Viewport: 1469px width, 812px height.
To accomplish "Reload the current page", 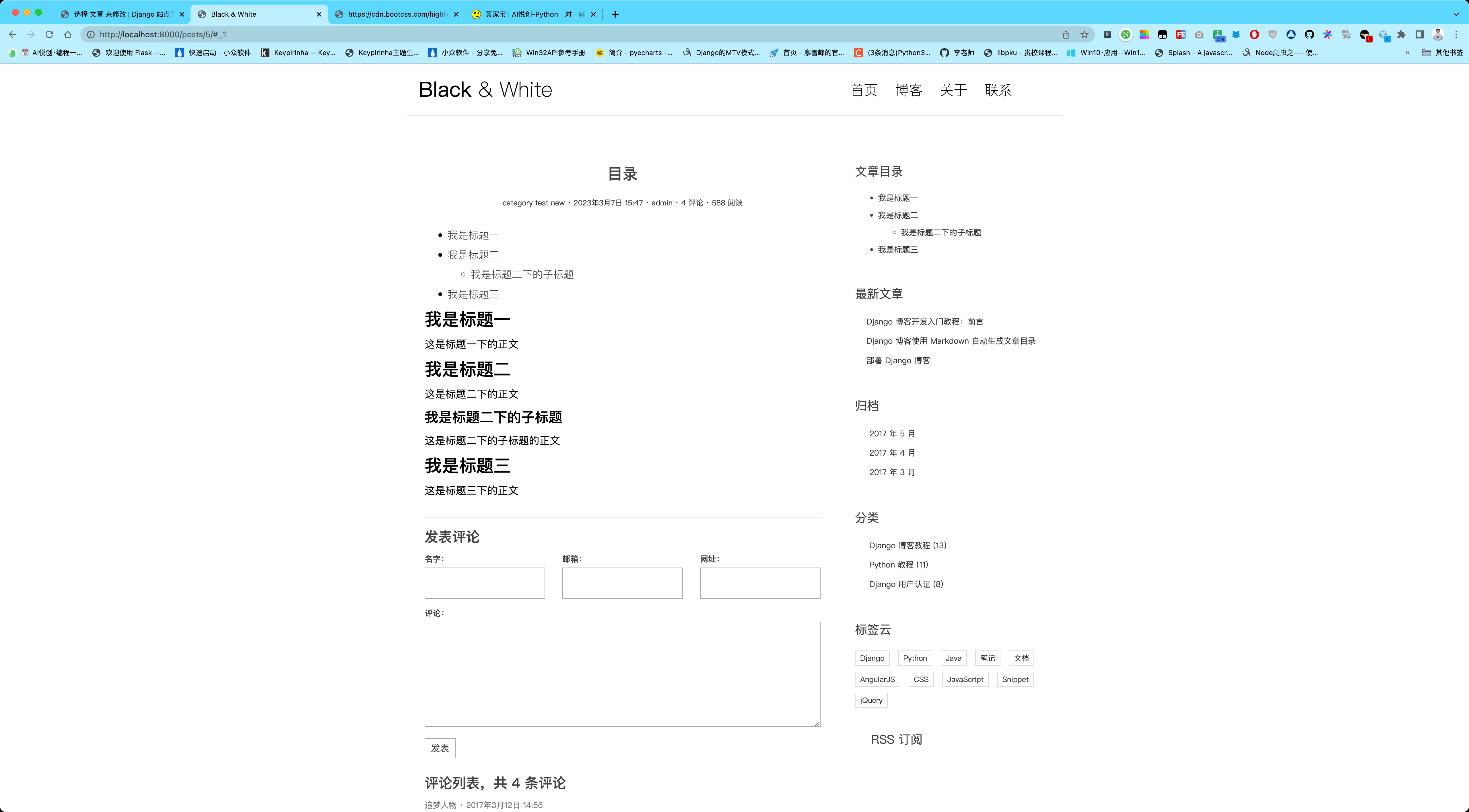I will click(50, 34).
